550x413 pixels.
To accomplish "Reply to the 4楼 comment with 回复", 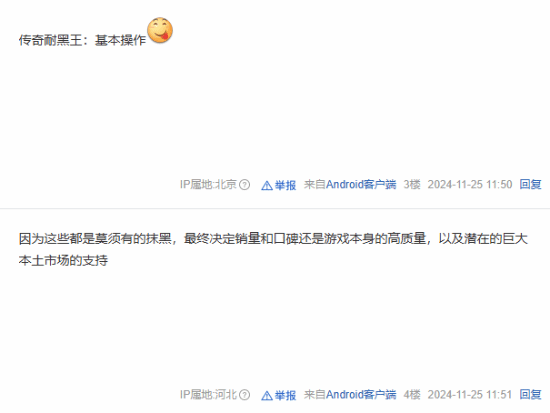I will [530, 394].
